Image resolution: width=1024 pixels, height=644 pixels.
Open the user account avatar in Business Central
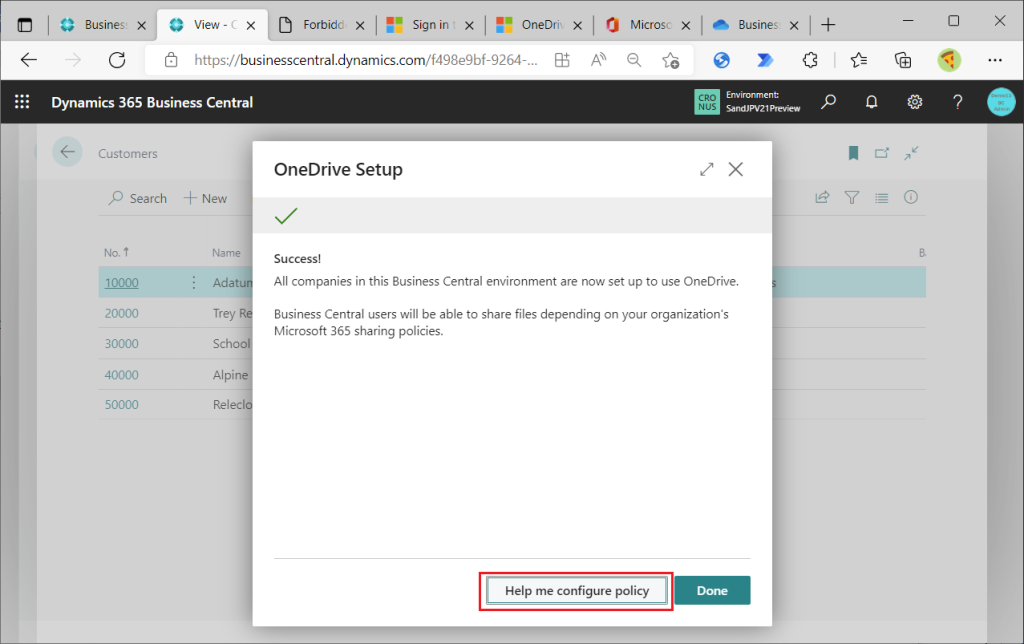pyautogui.click(x=1000, y=102)
